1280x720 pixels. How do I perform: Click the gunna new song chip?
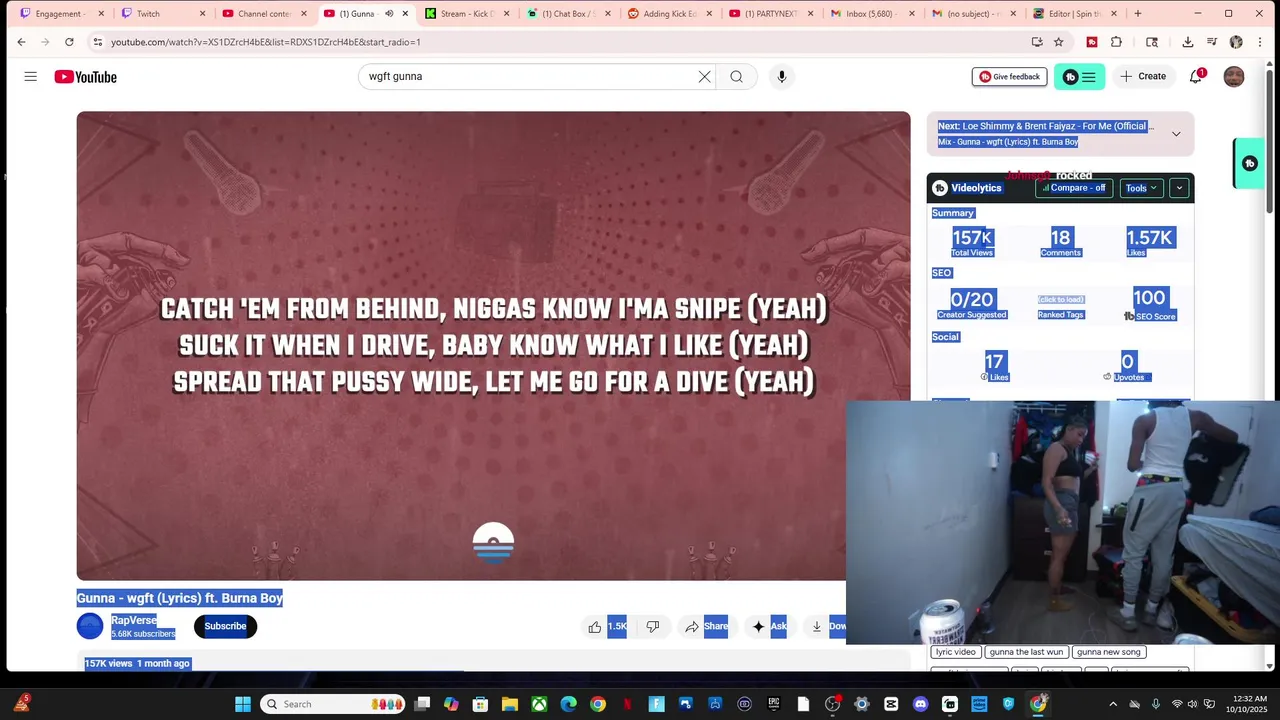point(1108,652)
